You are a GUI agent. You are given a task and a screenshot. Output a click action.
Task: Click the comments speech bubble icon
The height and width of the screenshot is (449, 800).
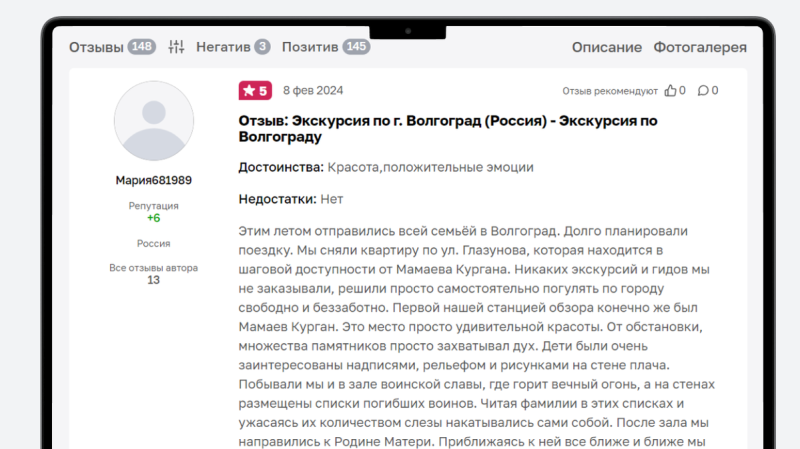[703, 91]
